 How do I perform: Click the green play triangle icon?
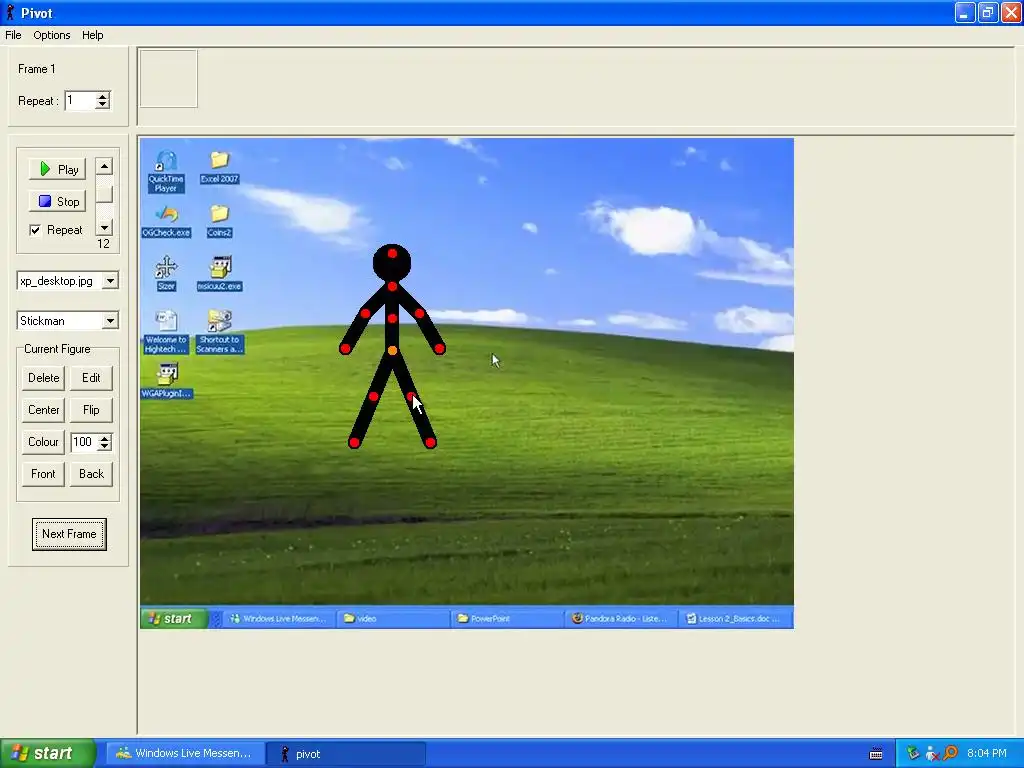pyautogui.click(x=45, y=169)
